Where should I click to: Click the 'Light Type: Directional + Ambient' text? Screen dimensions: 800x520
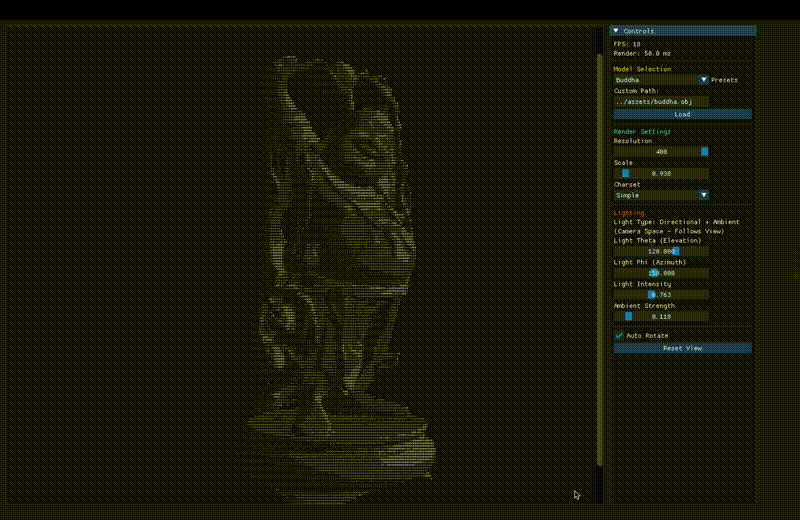676,222
